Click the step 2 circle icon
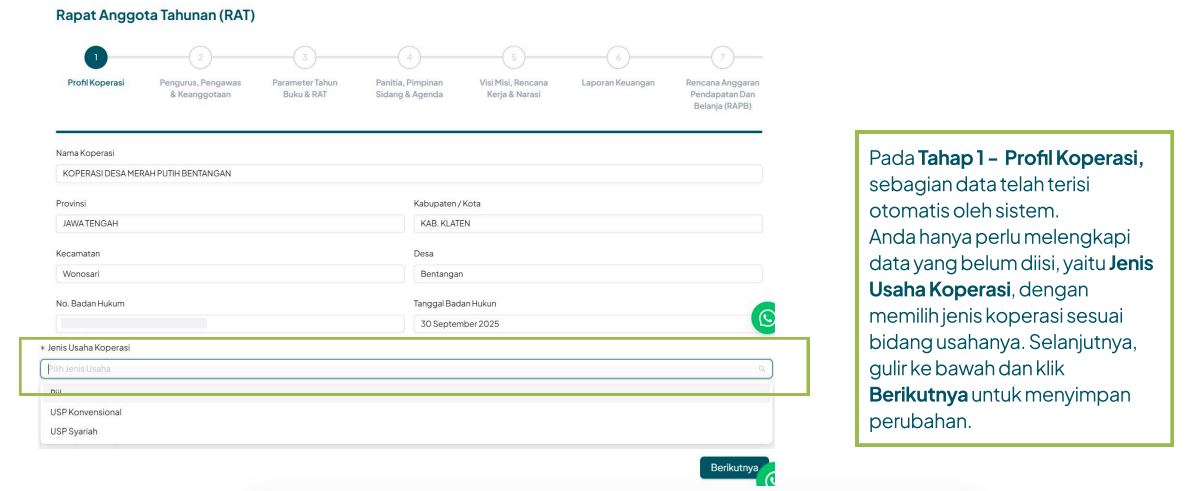Image resolution: width=1196 pixels, height=491 pixels. click(200, 57)
